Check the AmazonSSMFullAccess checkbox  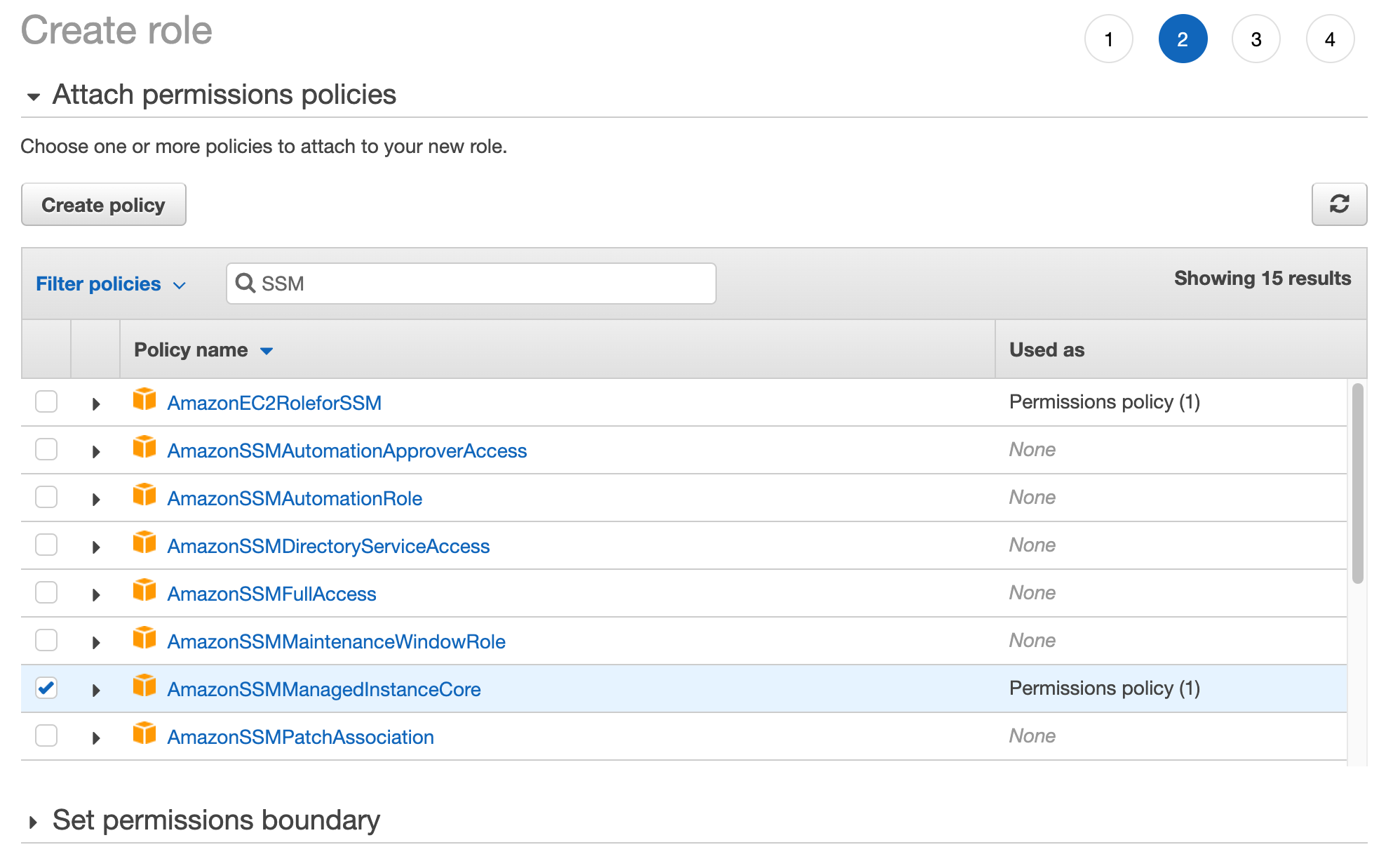point(46,592)
